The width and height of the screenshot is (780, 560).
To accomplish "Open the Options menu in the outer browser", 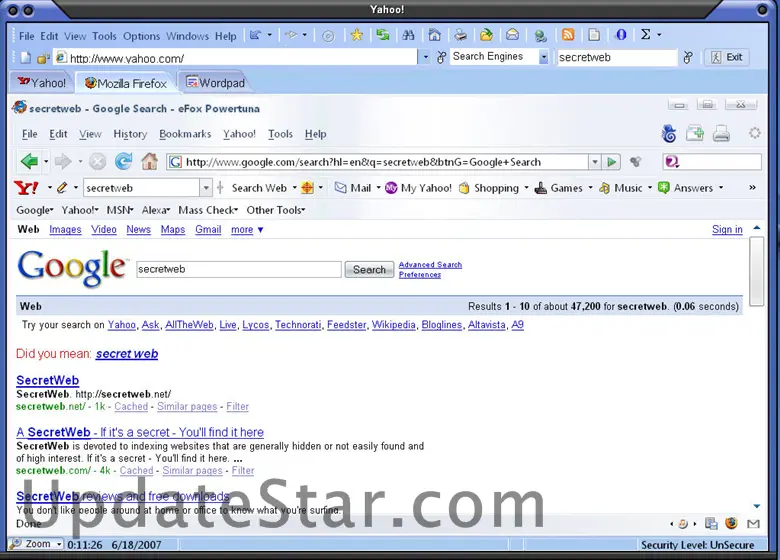I will pyautogui.click(x=141, y=36).
